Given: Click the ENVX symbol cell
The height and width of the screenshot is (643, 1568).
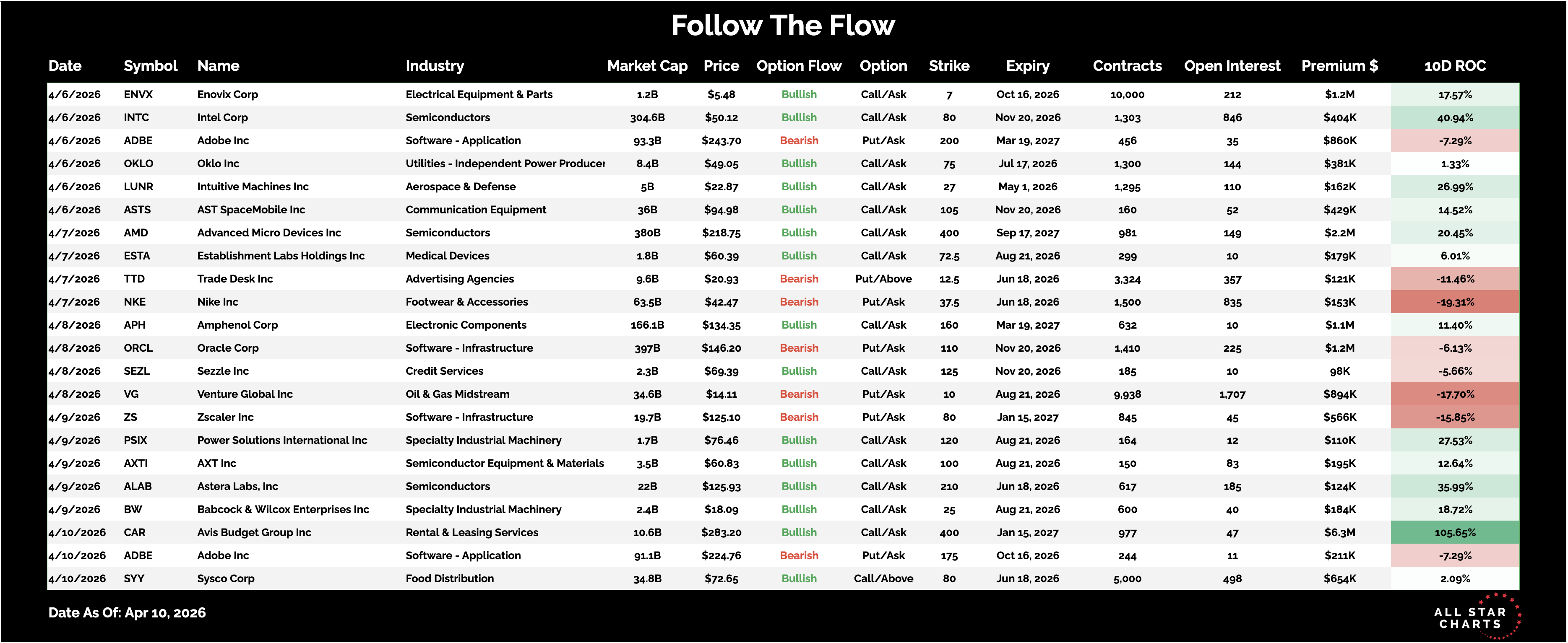Looking at the screenshot, I should 138,94.
